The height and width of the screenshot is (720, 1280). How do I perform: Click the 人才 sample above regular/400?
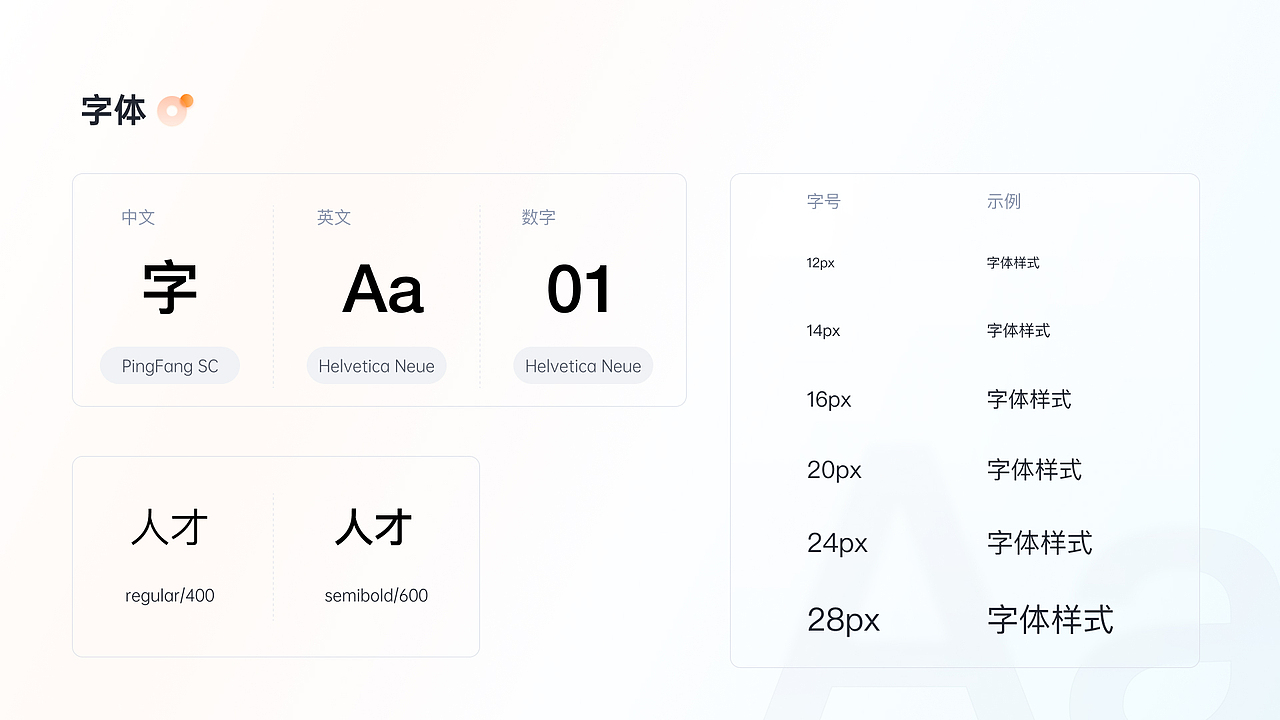[170, 527]
